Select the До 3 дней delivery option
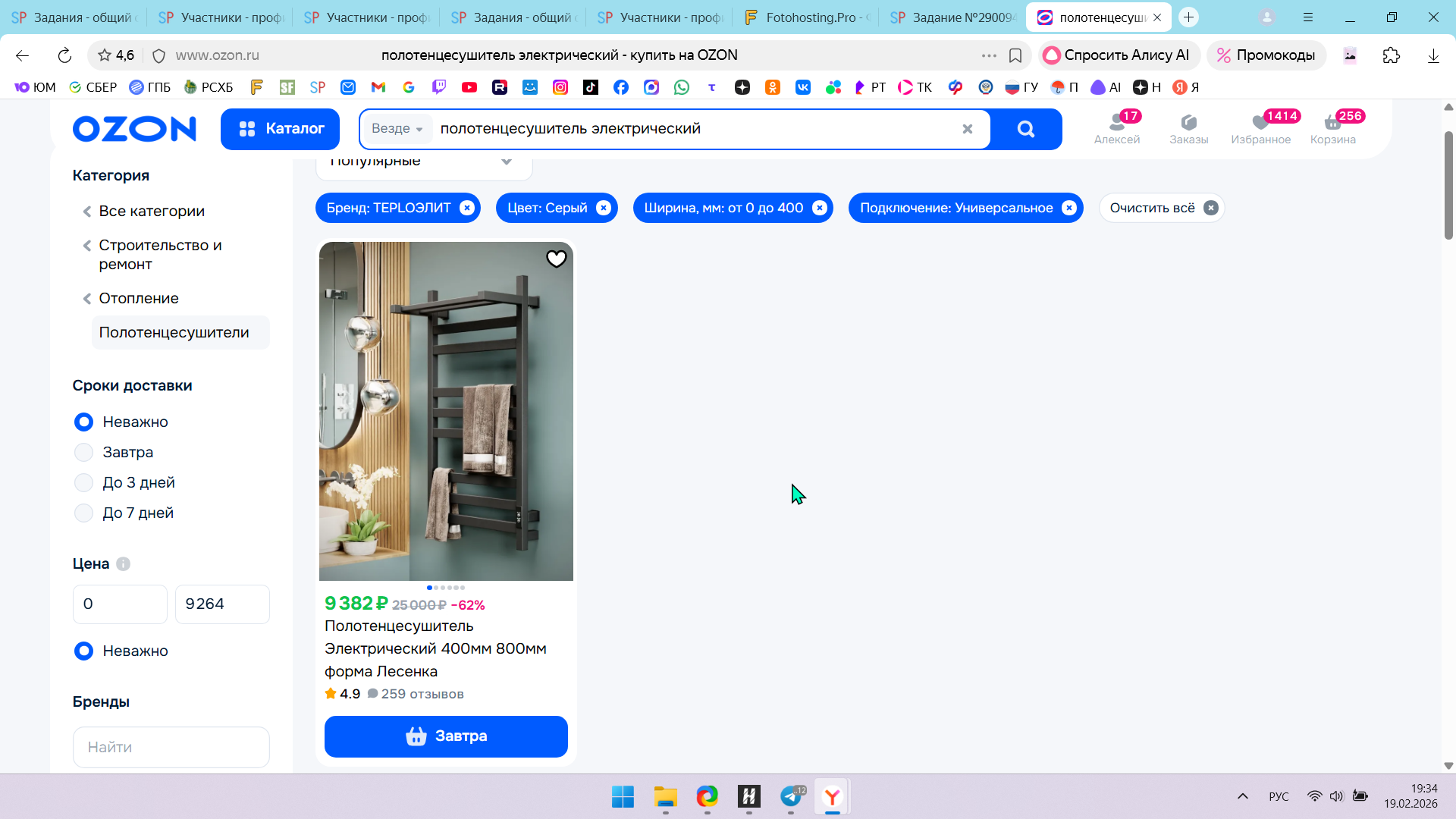The image size is (1456, 819). coord(84,483)
